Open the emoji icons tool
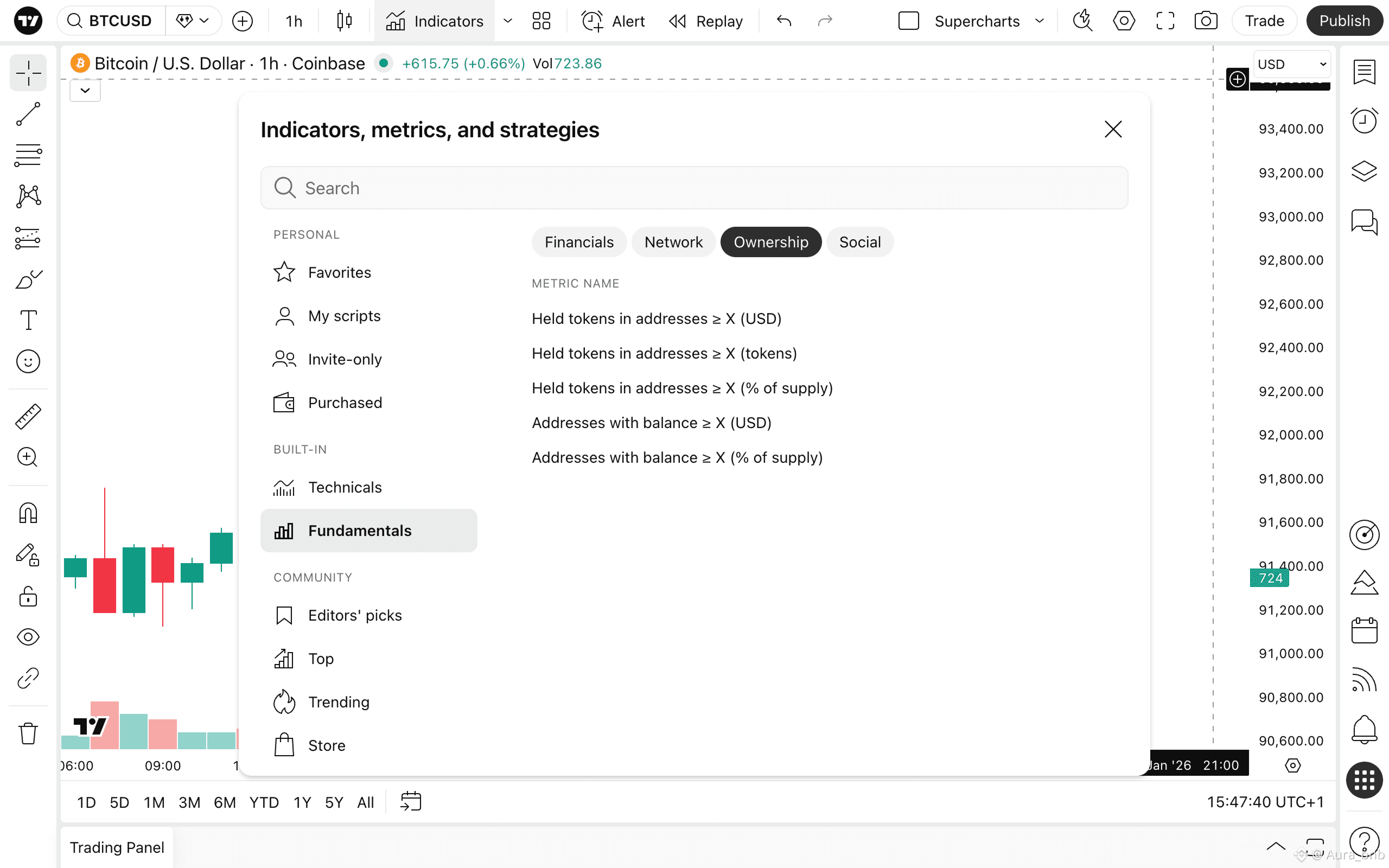The image size is (1389, 868). click(28, 361)
